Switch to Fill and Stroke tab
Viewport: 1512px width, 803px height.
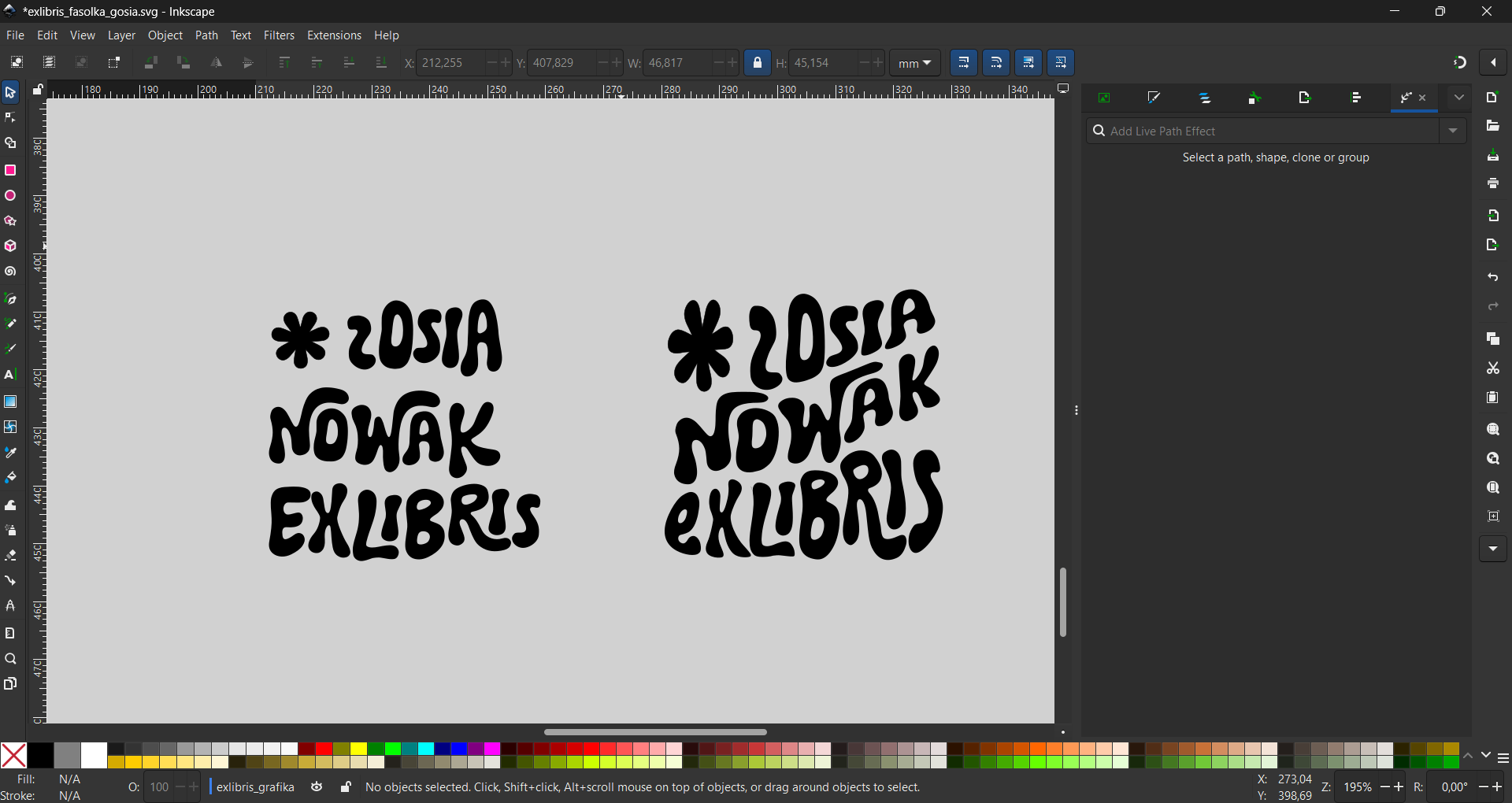point(1154,98)
